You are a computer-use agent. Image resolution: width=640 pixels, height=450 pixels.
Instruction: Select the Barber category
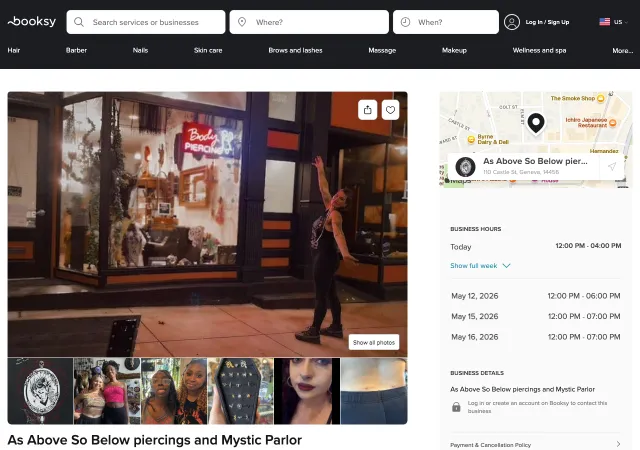[x=76, y=50]
